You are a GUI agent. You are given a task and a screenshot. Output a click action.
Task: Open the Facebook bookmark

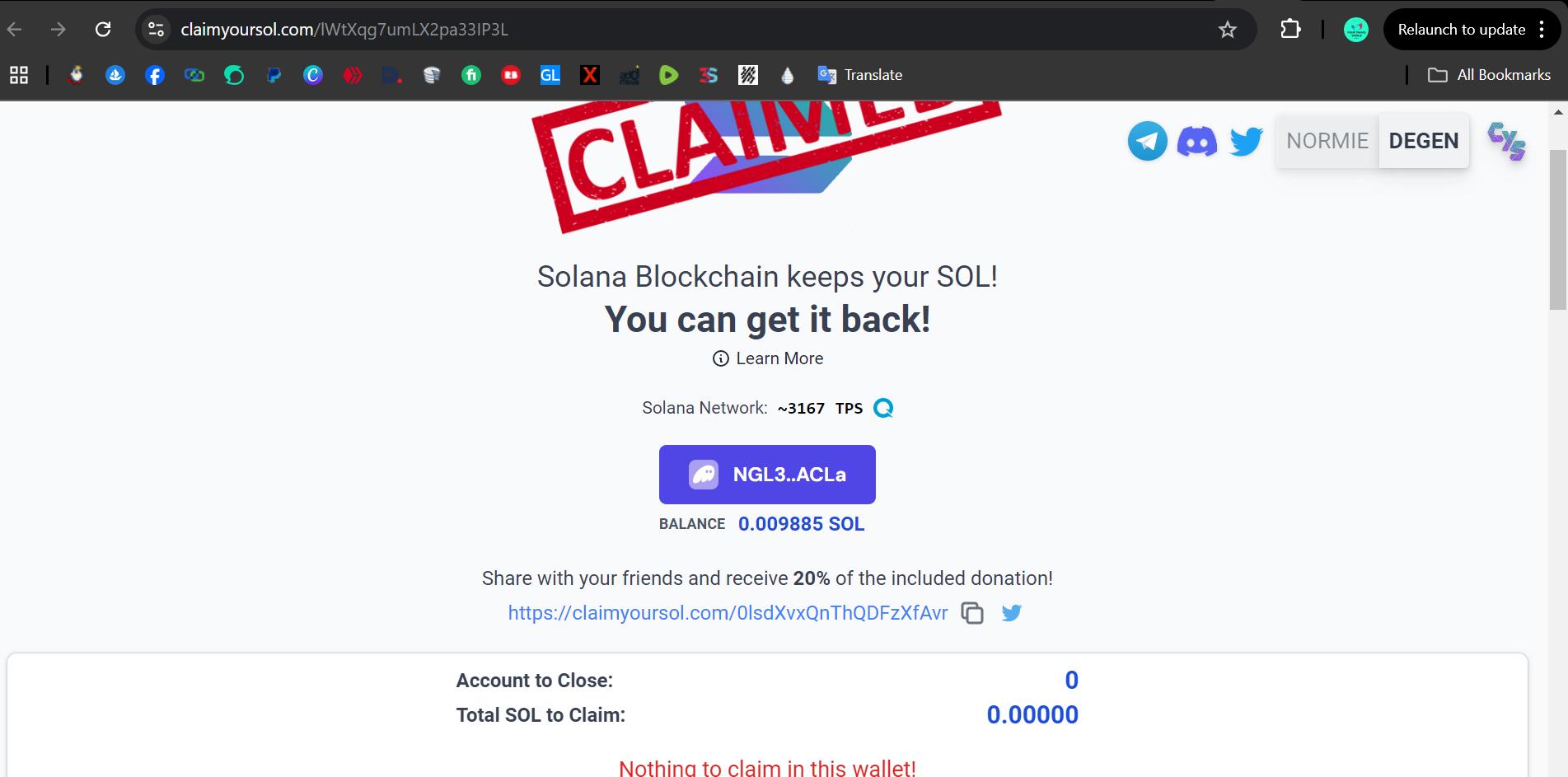point(154,75)
